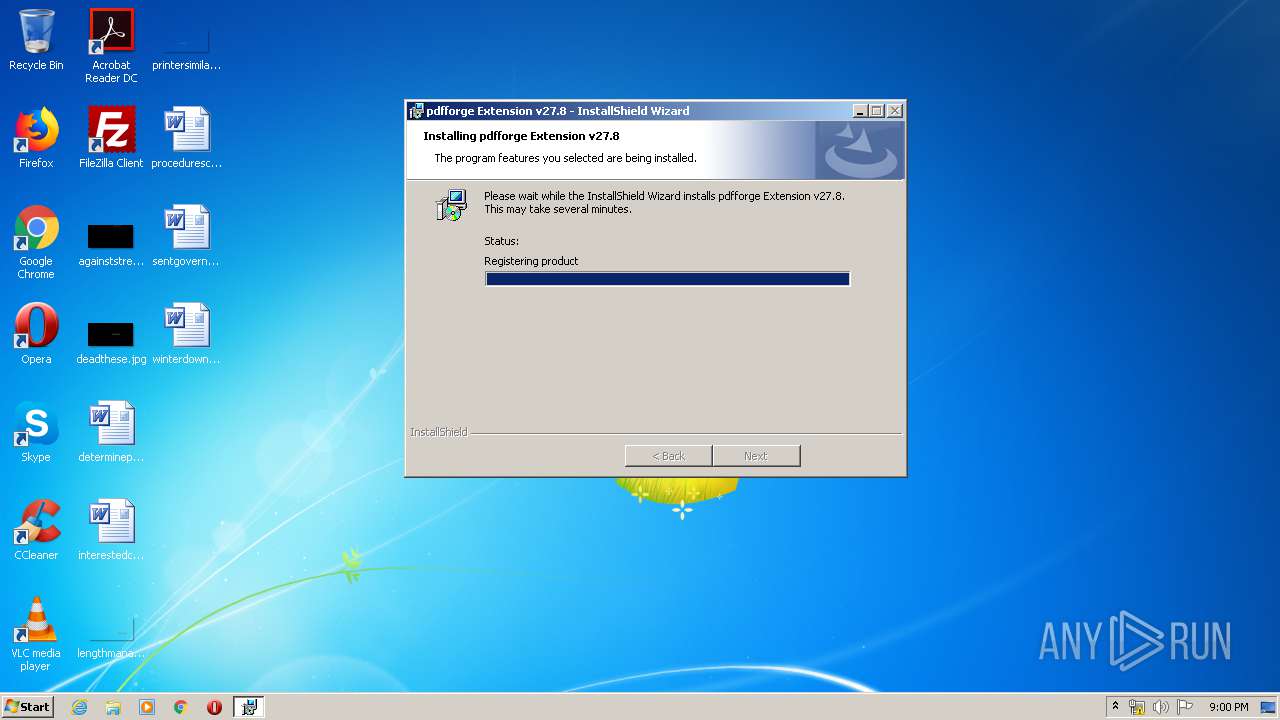Show hidden system tray icons
This screenshot has width=1280, height=720.
(x=1115, y=707)
